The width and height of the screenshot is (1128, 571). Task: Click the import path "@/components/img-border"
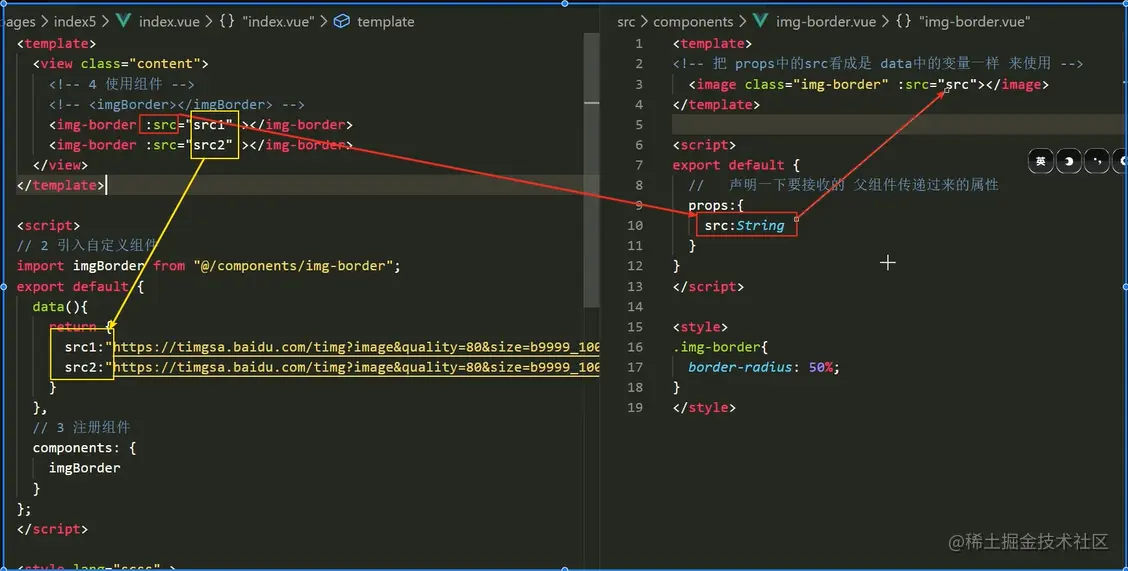pos(293,265)
